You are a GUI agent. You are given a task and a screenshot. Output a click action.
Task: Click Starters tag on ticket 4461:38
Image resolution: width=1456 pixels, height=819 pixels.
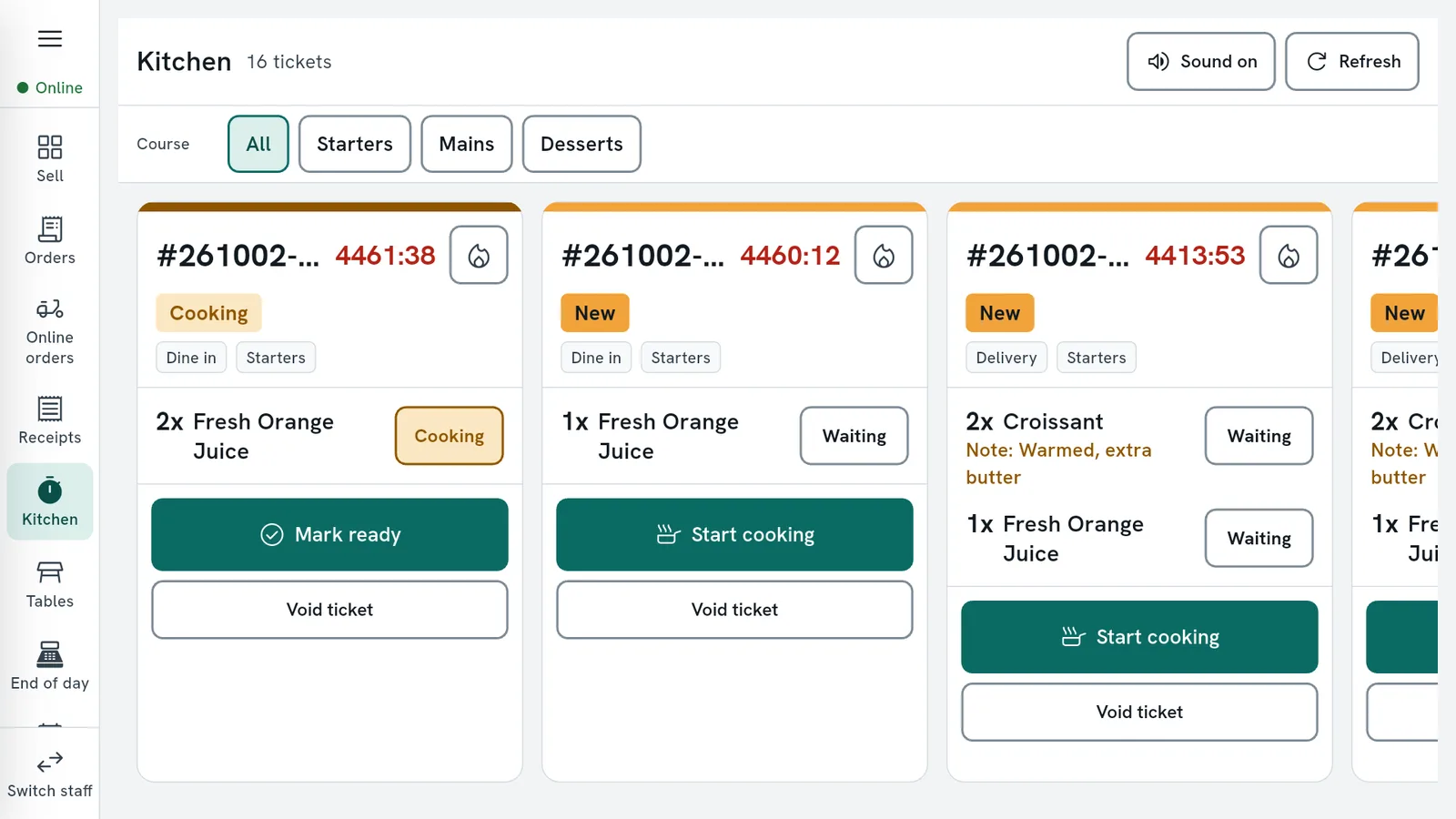(276, 358)
